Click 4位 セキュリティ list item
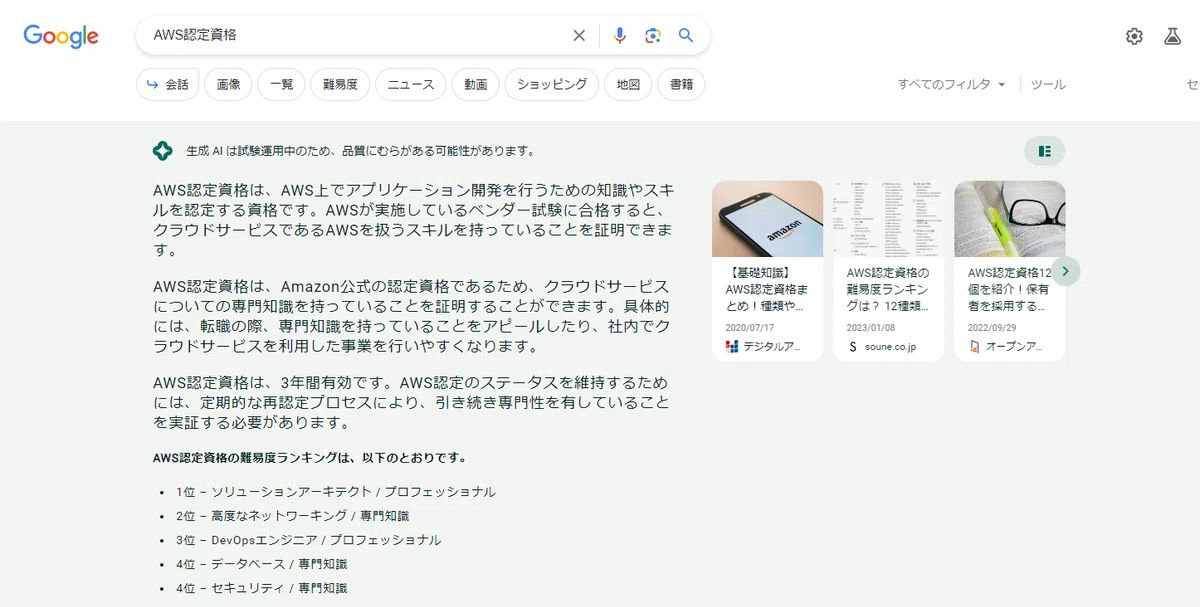Screen dimensions: 1200x607 coord(261,588)
